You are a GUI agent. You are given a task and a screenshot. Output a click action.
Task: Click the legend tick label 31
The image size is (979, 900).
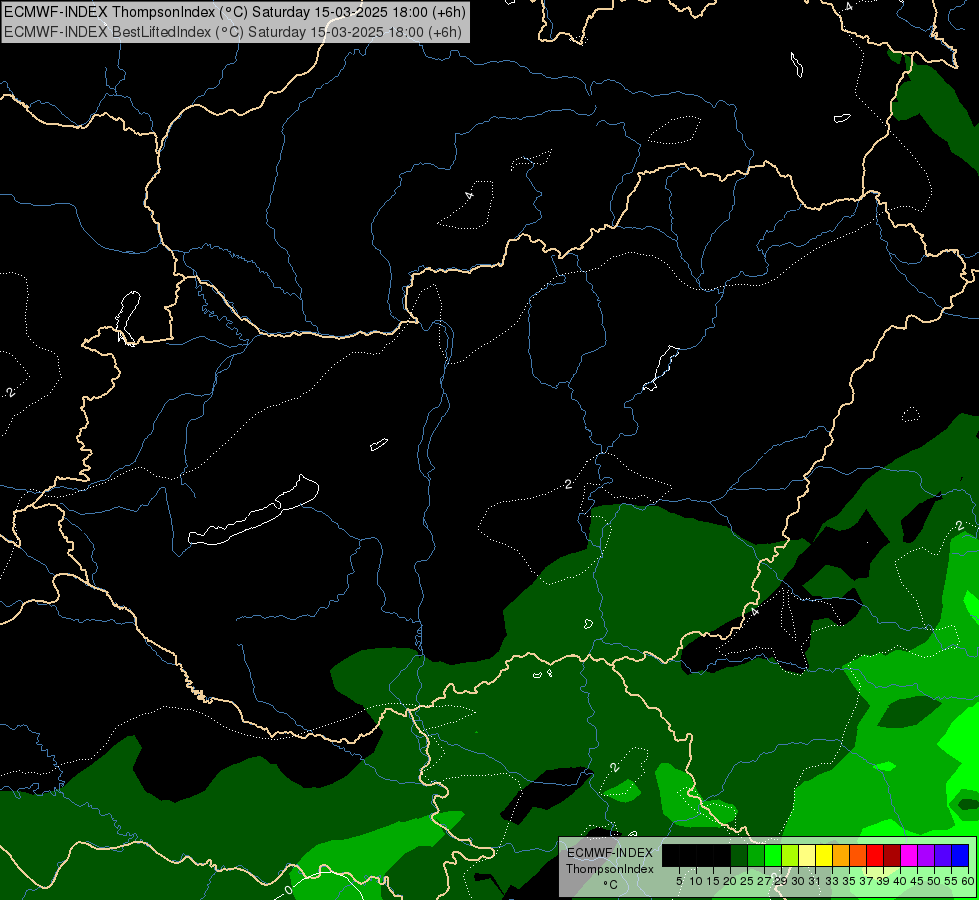pos(815,881)
